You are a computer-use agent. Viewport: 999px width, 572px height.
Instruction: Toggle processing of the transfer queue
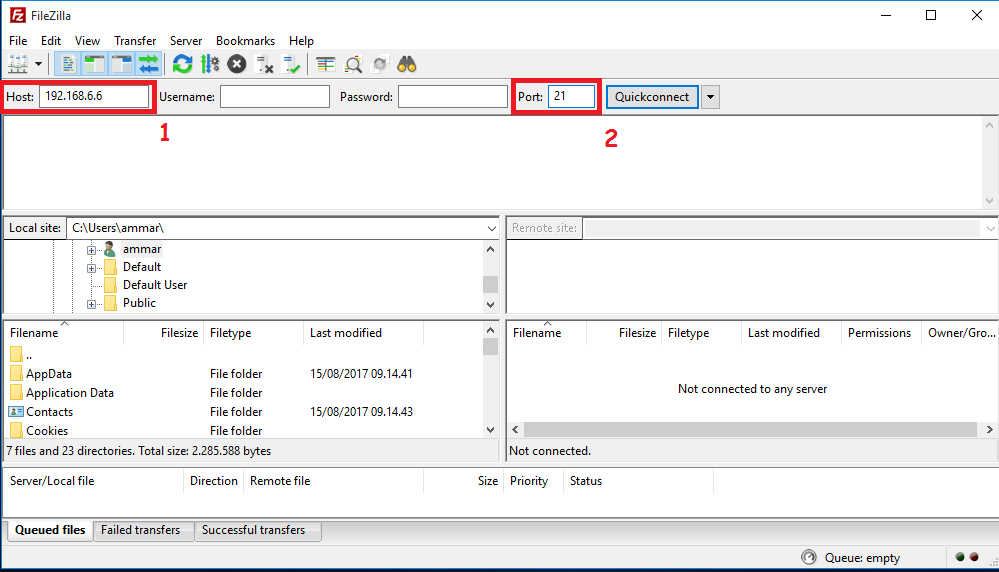click(210, 64)
